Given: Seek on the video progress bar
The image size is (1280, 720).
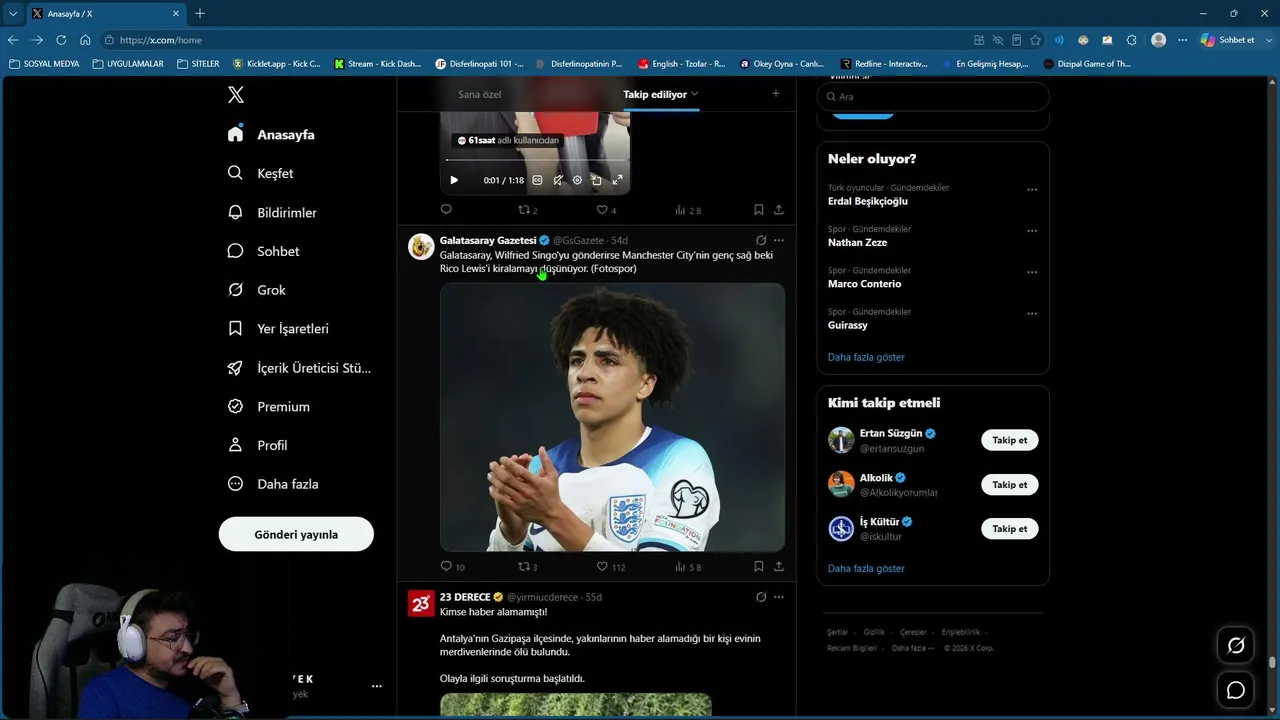Looking at the screenshot, I should pos(535,160).
